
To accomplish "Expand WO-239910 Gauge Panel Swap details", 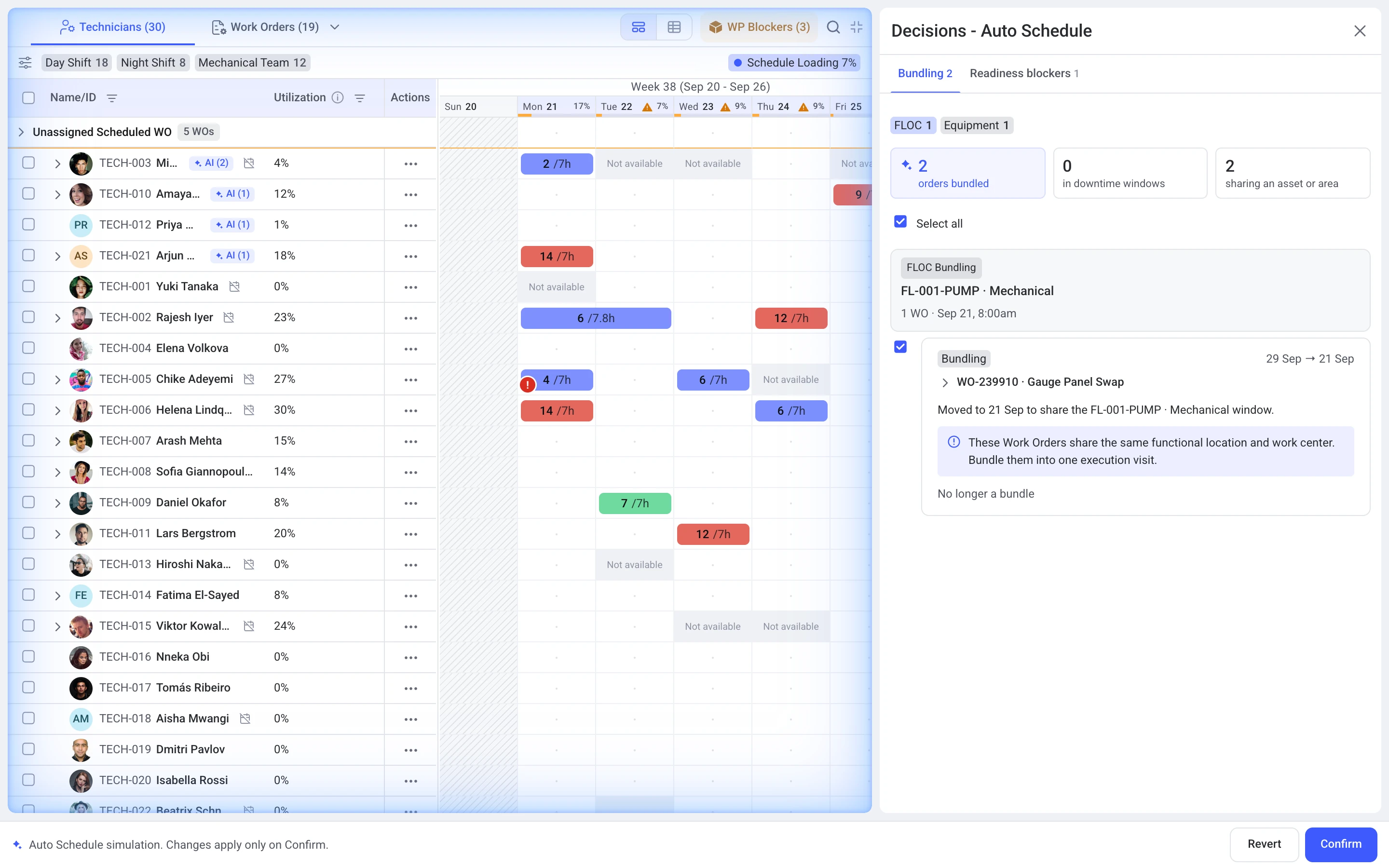I will 945,382.
